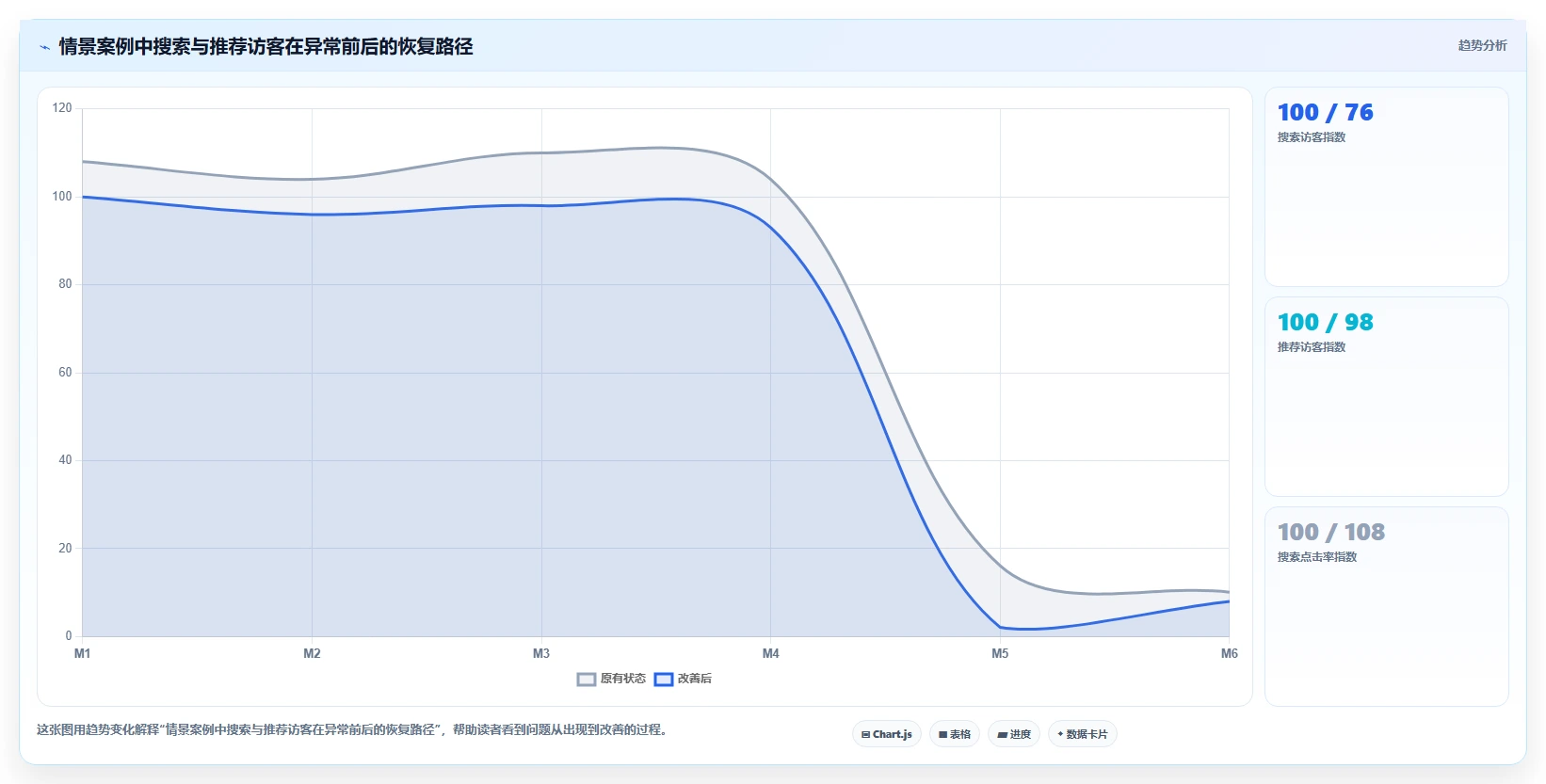The height and width of the screenshot is (784, 1546).
Task: Select the Chart.js tag chip
Action: click(x=887, y=734)
